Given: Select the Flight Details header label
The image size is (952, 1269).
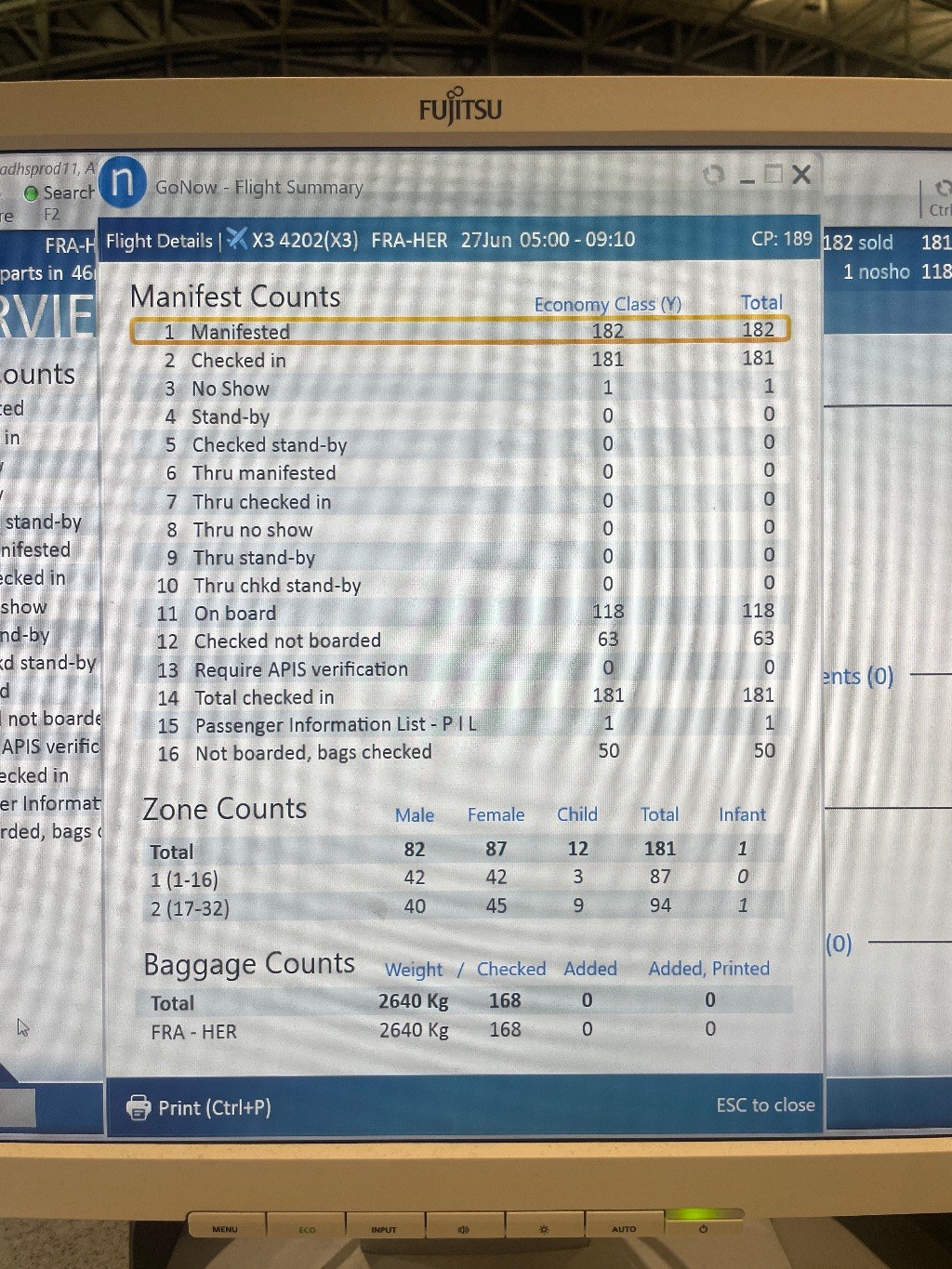Looking at the screenshot, I should pos(159,241).
